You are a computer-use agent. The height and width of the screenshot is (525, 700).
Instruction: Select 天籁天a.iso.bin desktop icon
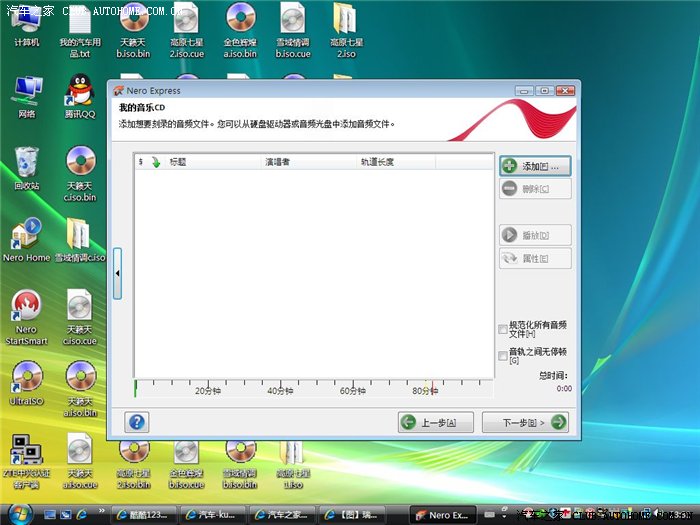(80, 389)
